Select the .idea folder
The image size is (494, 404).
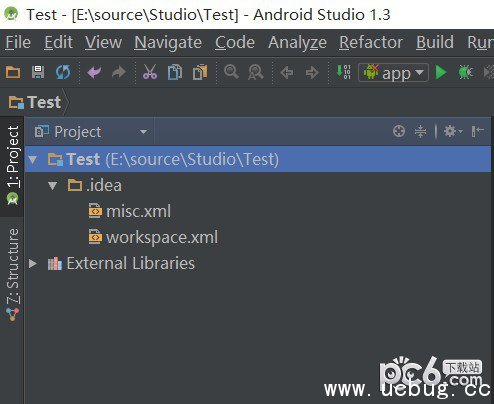click(x=95, y=185)
